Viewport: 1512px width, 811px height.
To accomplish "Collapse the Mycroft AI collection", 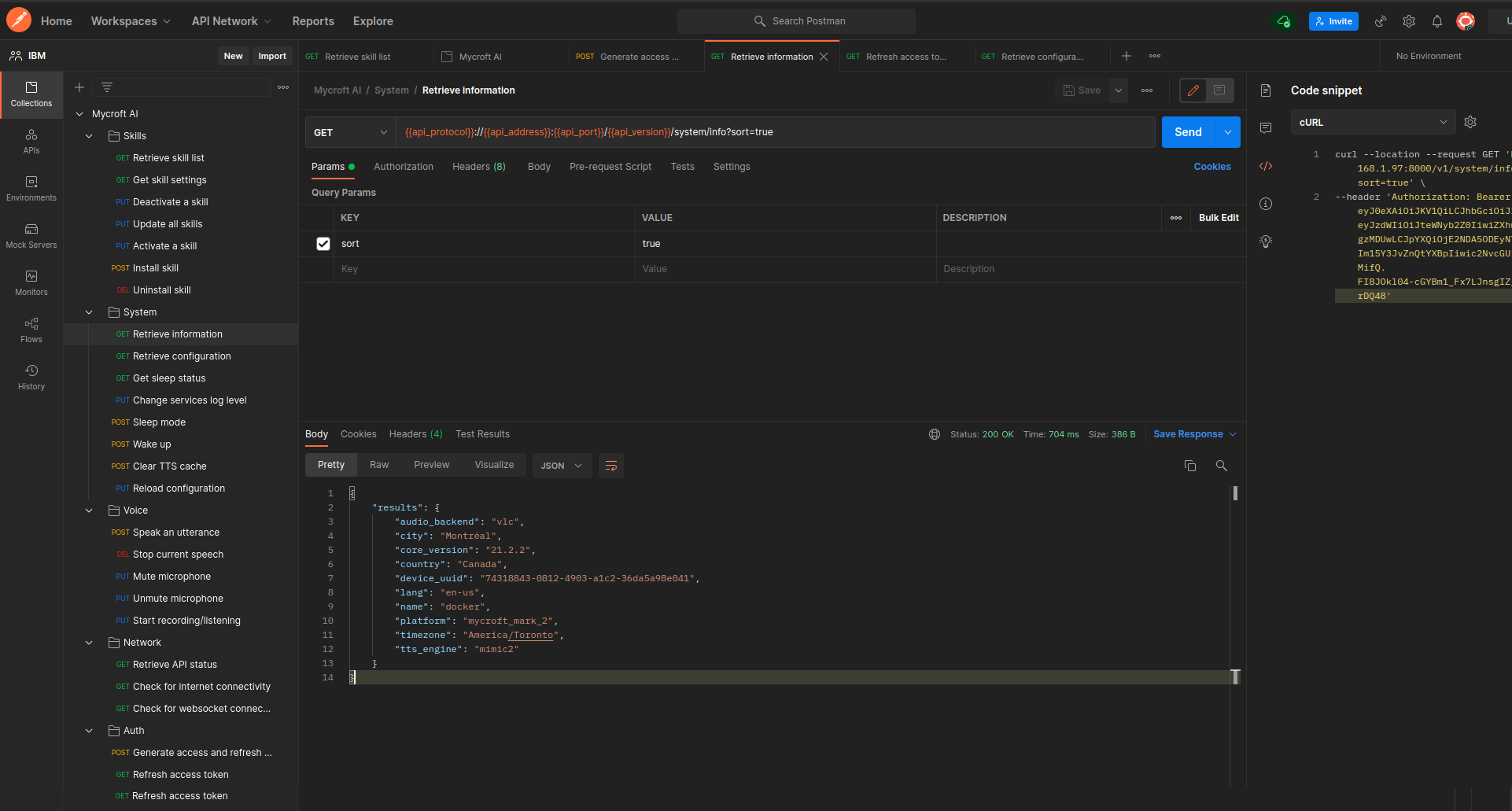I will [x=79, y=114].
